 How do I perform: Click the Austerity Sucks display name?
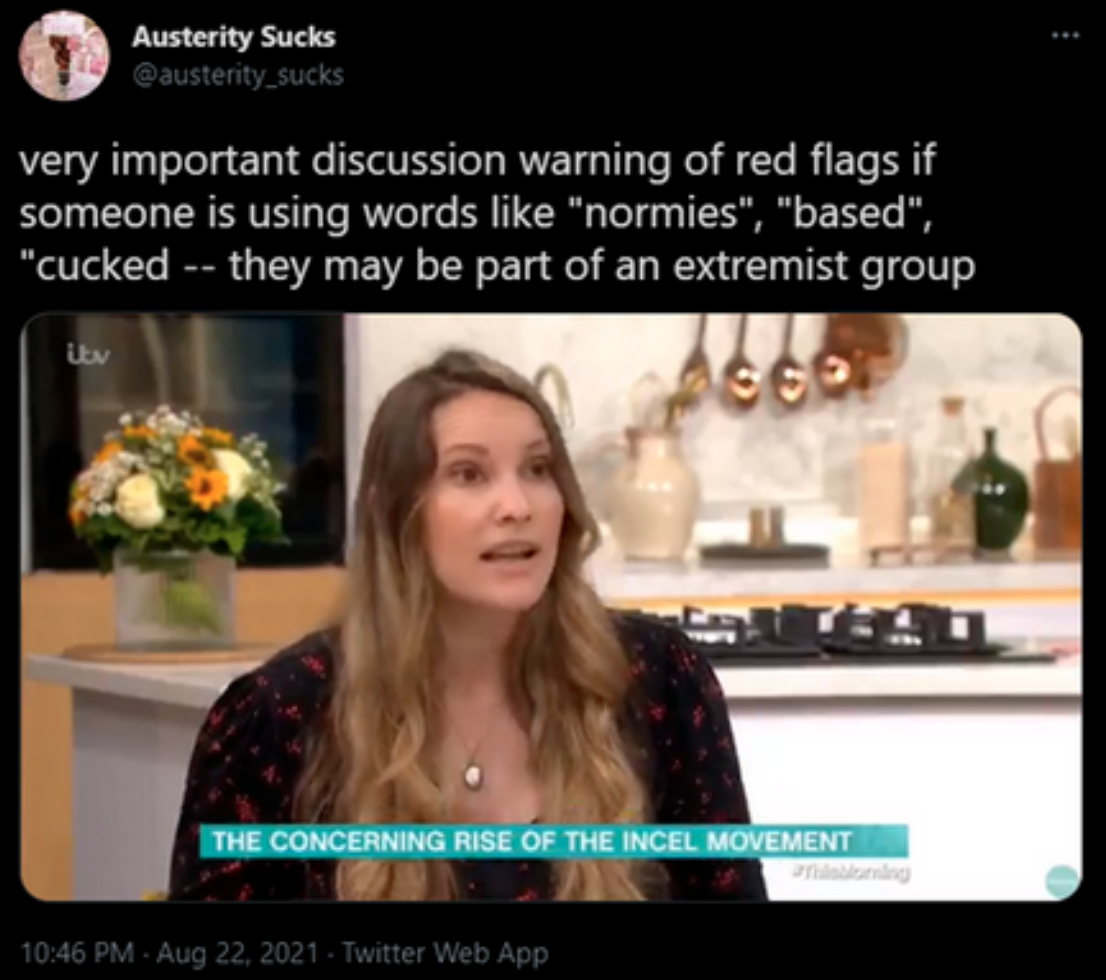click(x=233, y=37)
